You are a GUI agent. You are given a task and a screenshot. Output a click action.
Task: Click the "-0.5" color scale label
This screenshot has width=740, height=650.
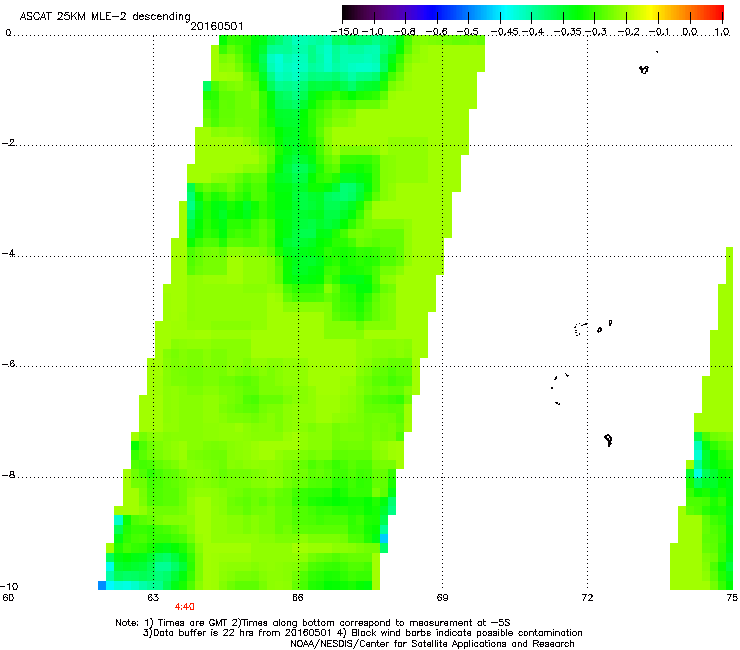468,32
